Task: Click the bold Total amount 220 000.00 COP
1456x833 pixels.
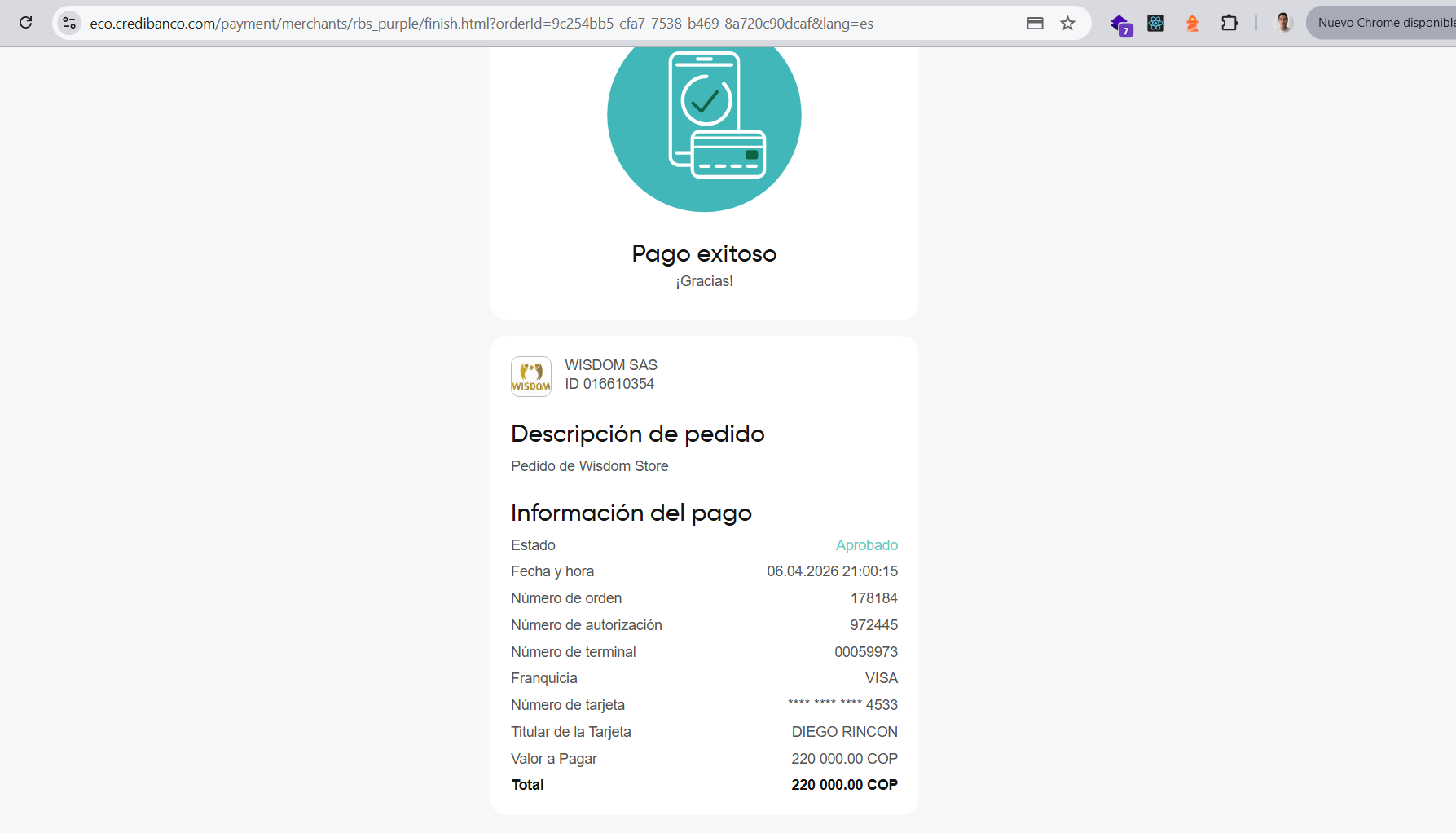Action: pyautogui.click(x=844, y=785)
